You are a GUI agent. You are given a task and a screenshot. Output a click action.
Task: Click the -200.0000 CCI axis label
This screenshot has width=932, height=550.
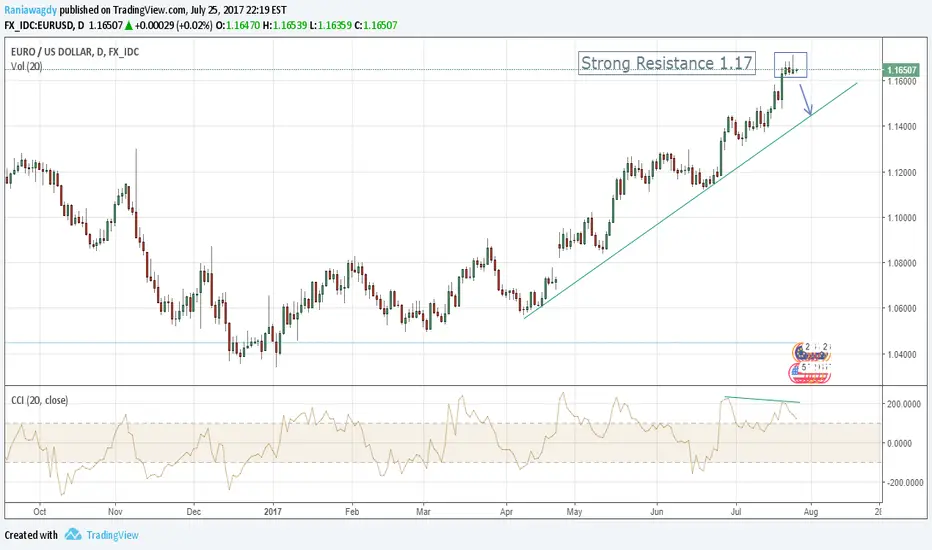pos(903,483)
